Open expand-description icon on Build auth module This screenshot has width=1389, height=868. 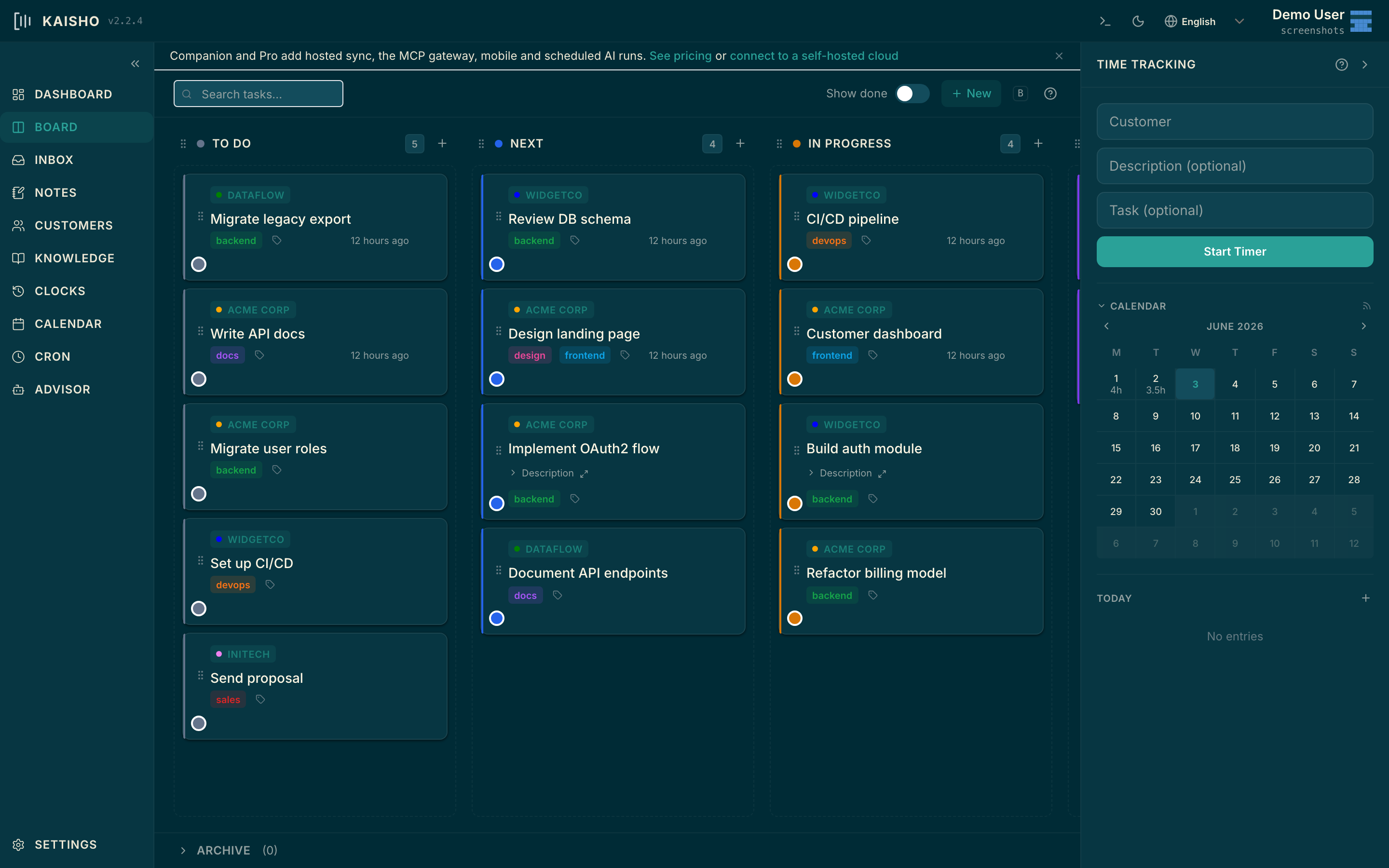882,474
